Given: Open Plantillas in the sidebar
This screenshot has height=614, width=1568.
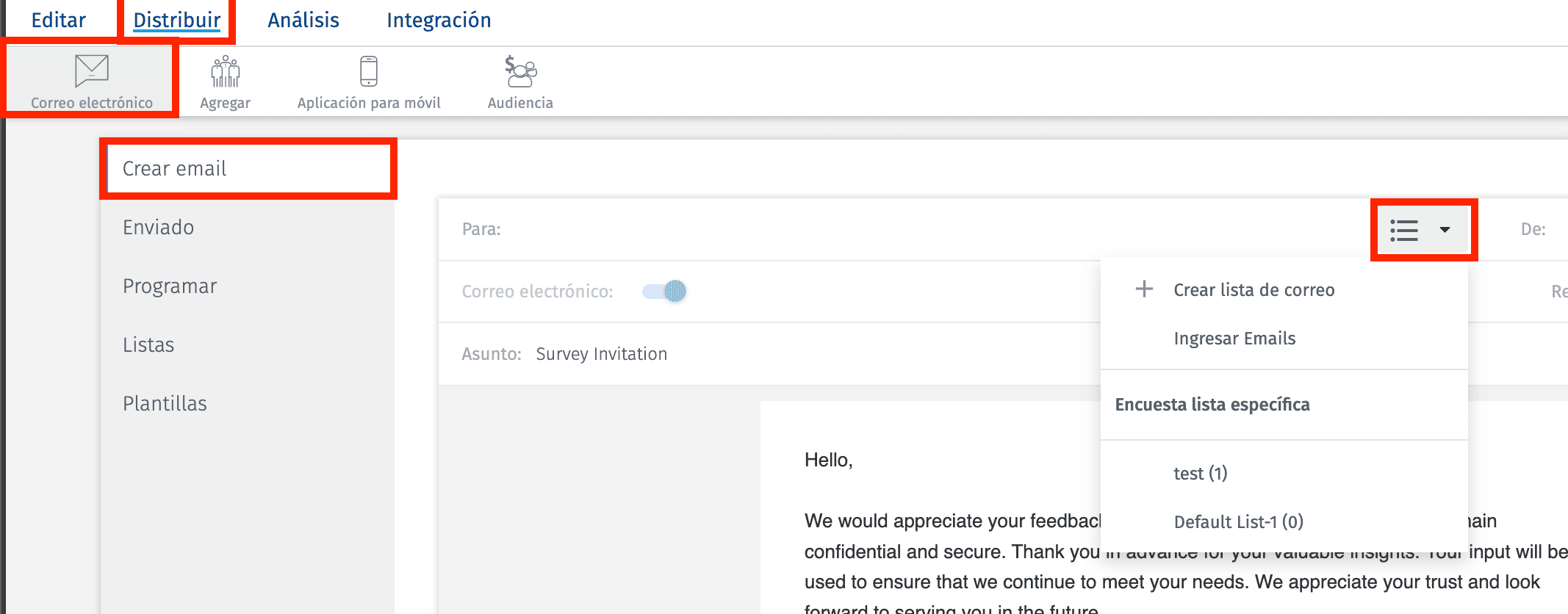Looking at the screenshot, I should [165, 404].
